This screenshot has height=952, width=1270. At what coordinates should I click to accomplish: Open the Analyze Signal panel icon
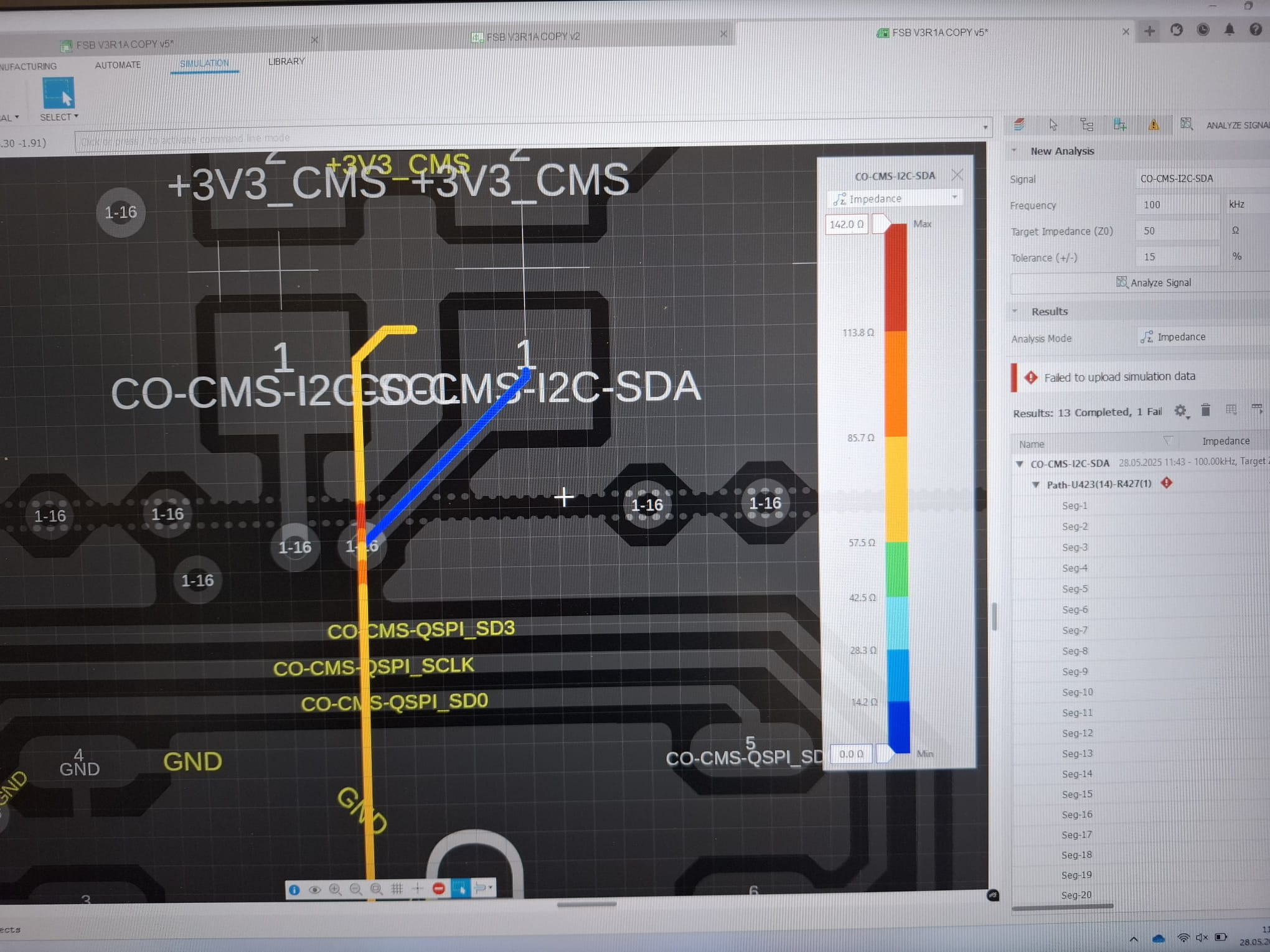pos(1187,124)
